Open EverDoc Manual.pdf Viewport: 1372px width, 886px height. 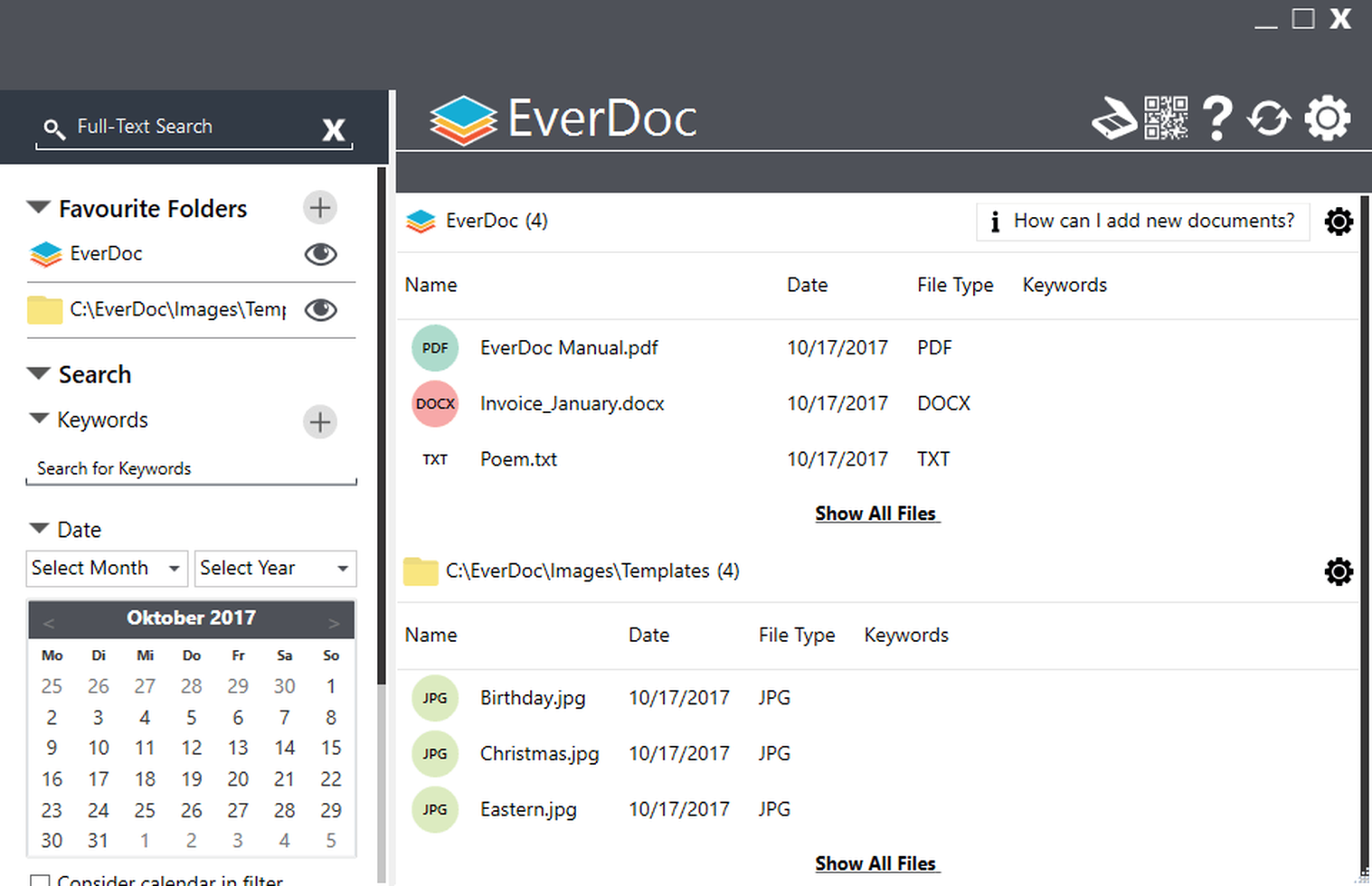(x=569, y=348)
